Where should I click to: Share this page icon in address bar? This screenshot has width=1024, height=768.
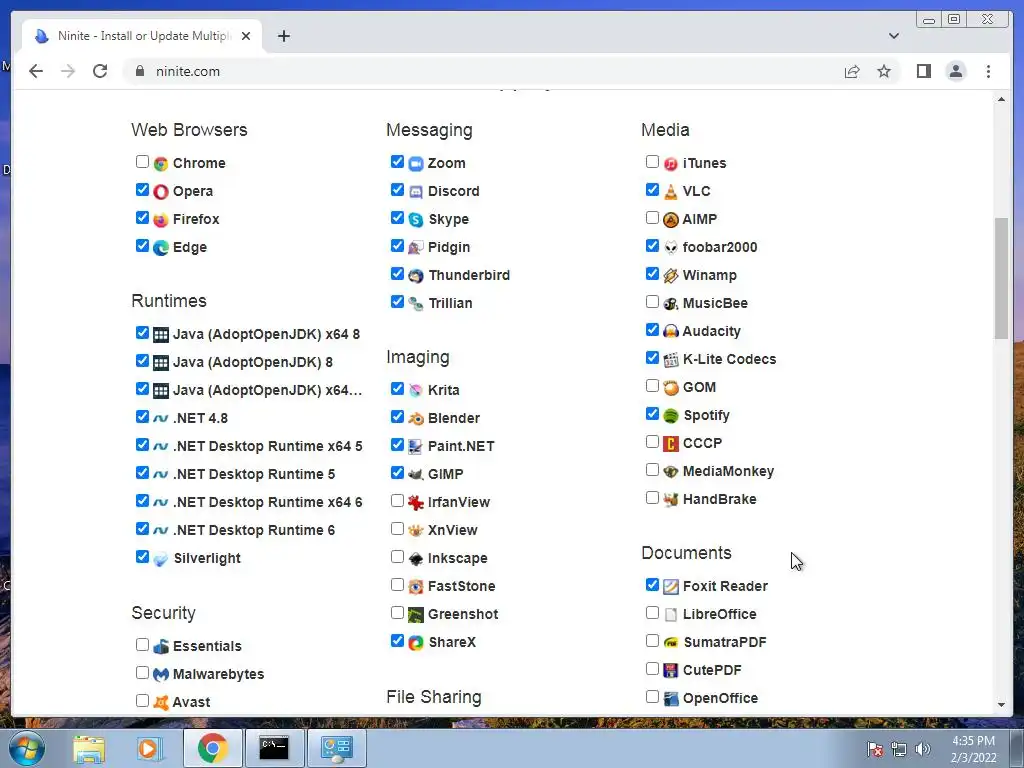852,71
